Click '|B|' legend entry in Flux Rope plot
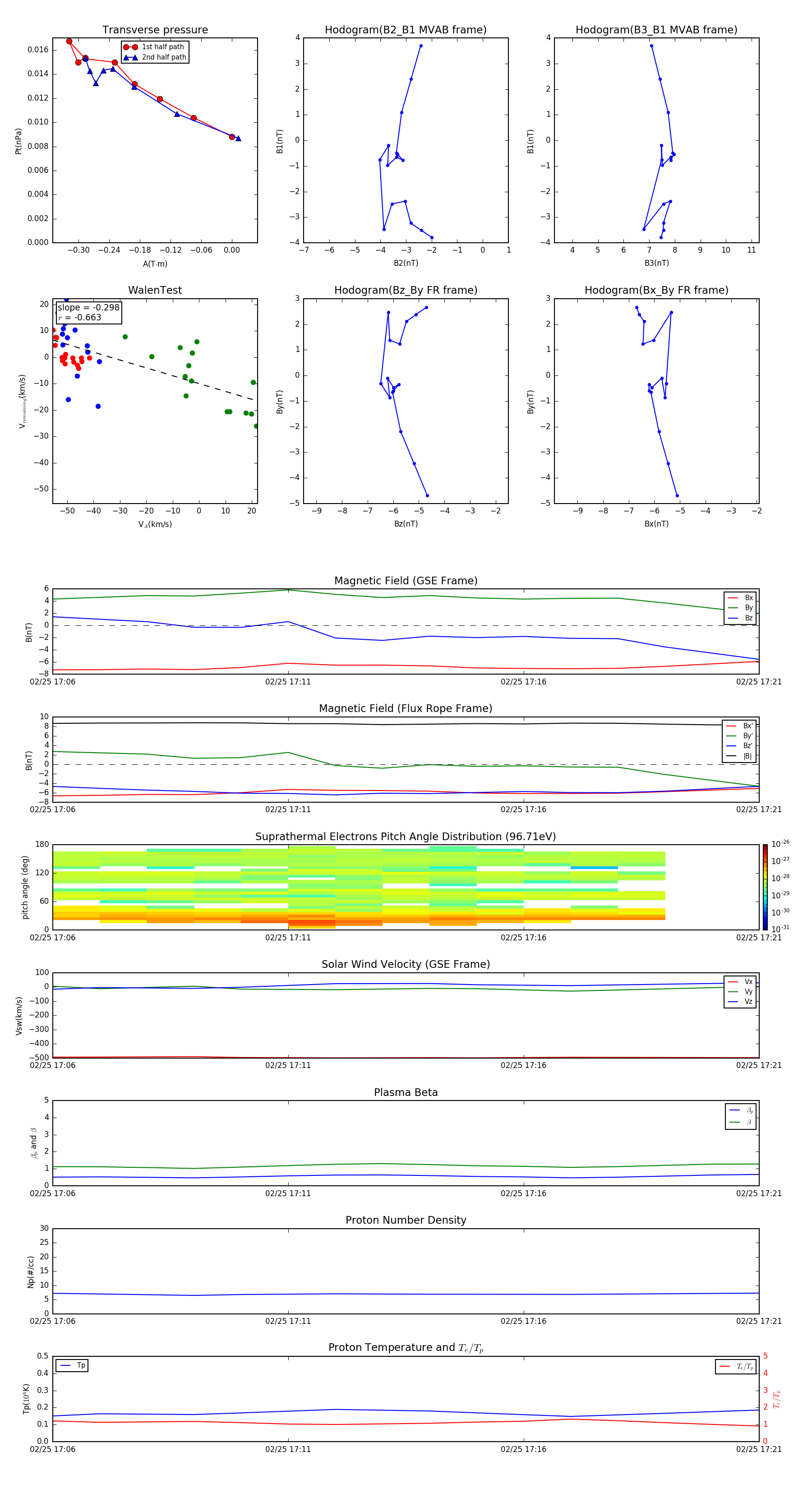812x1489 pixels. [x=740, y=756]
